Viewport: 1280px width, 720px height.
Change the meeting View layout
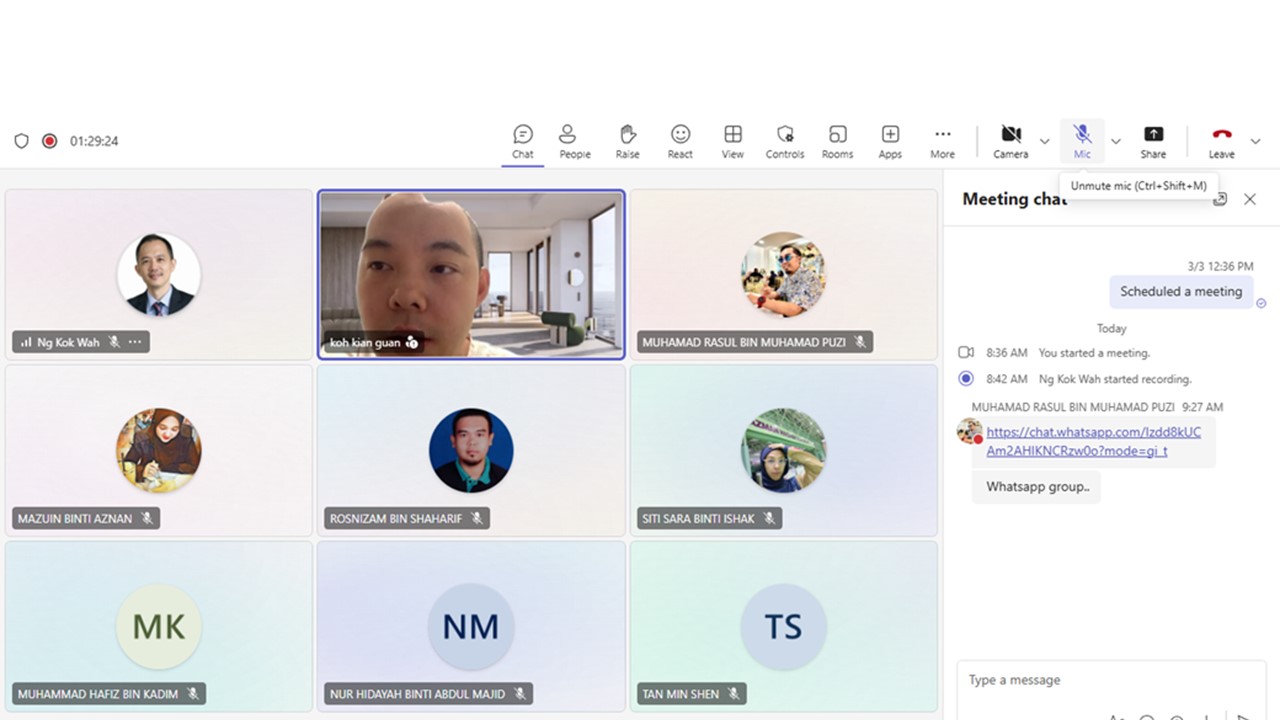733,141
